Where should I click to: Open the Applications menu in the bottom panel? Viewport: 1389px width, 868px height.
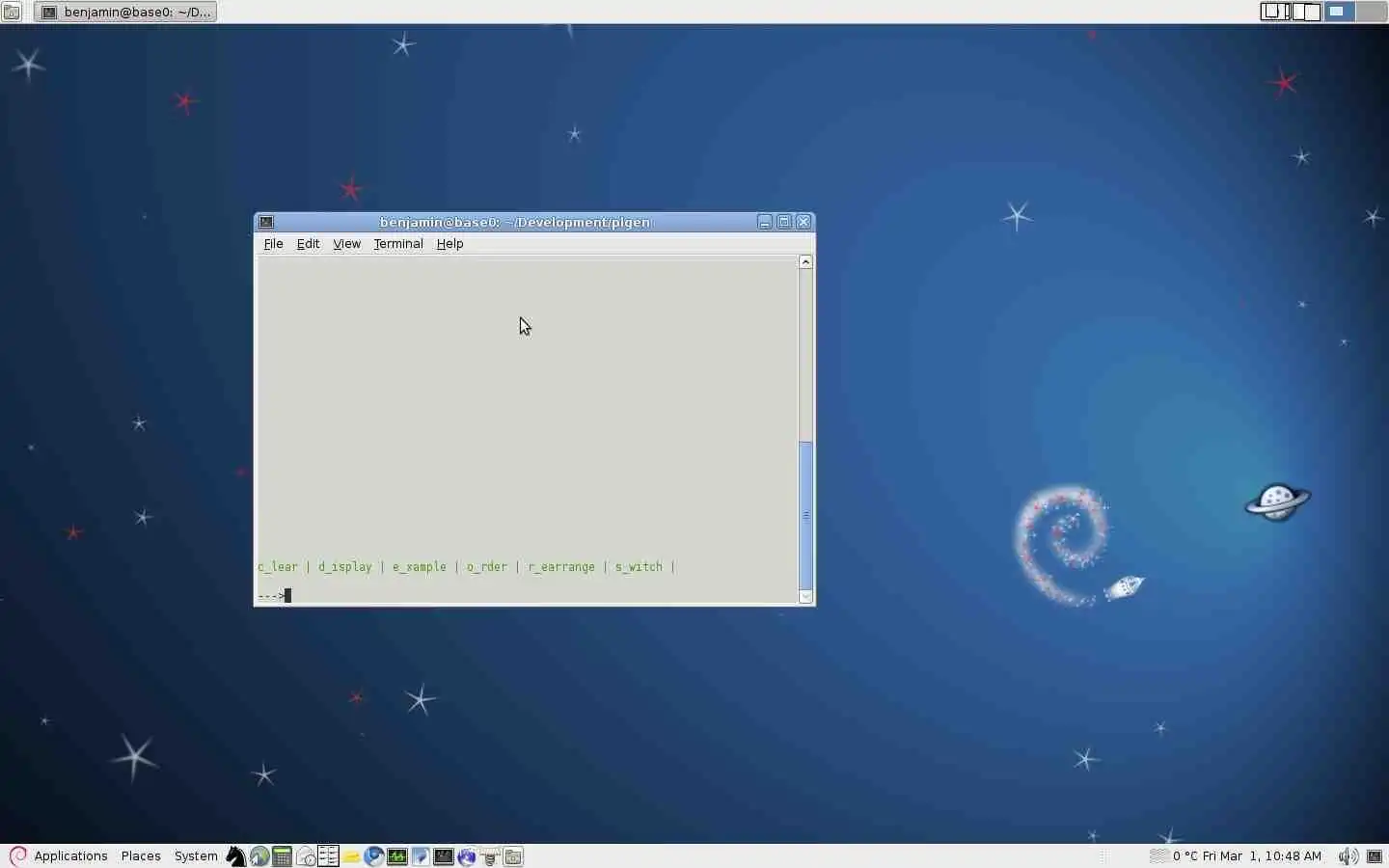click(70, 856)
